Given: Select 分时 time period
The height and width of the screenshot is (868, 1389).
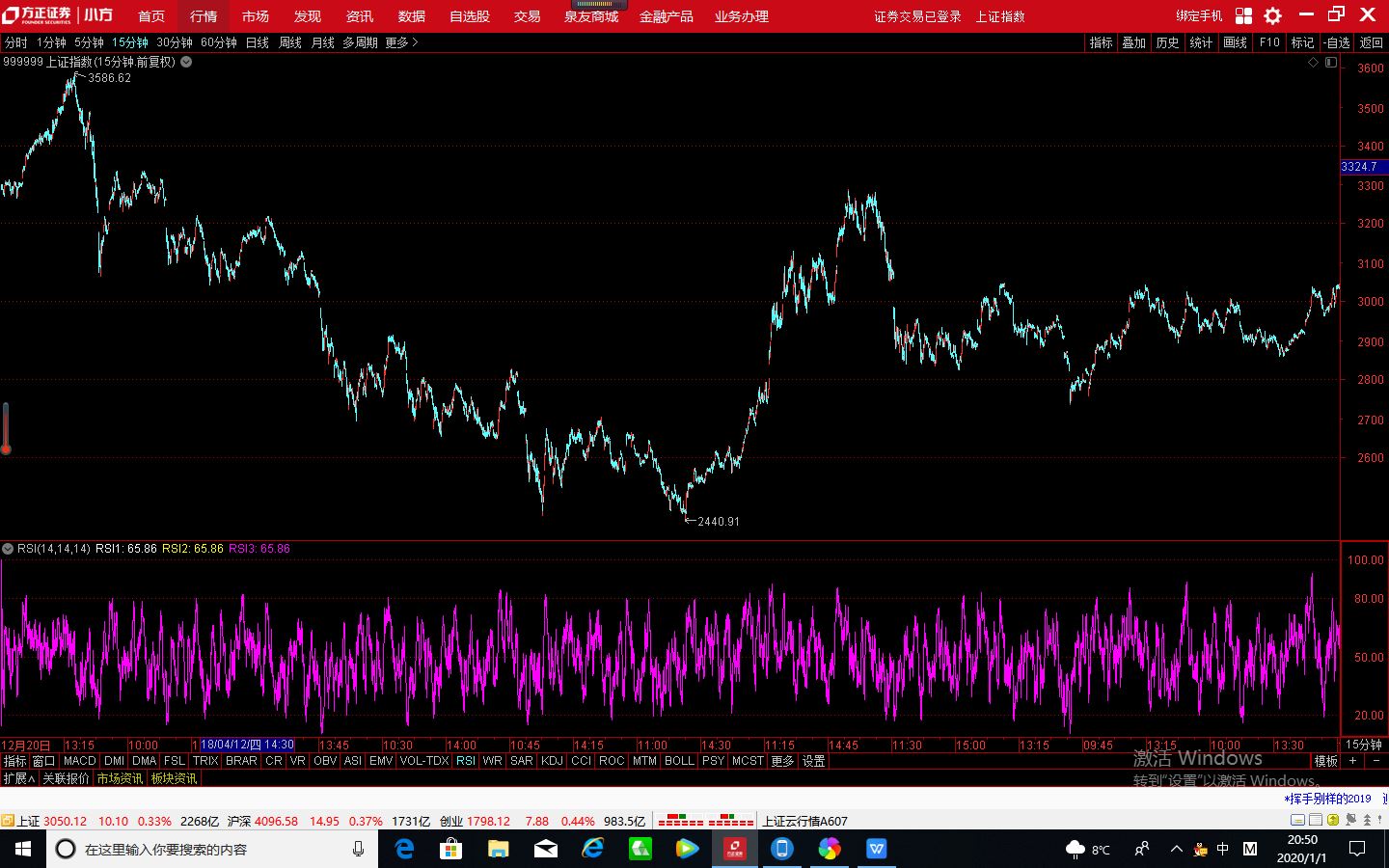Looking at the screenshot, I should (15, 42).
